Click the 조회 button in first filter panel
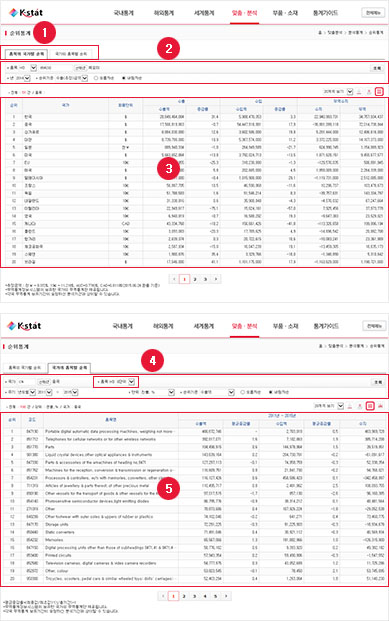The height and width of the screenshot is (621, 389). point(377,68)
